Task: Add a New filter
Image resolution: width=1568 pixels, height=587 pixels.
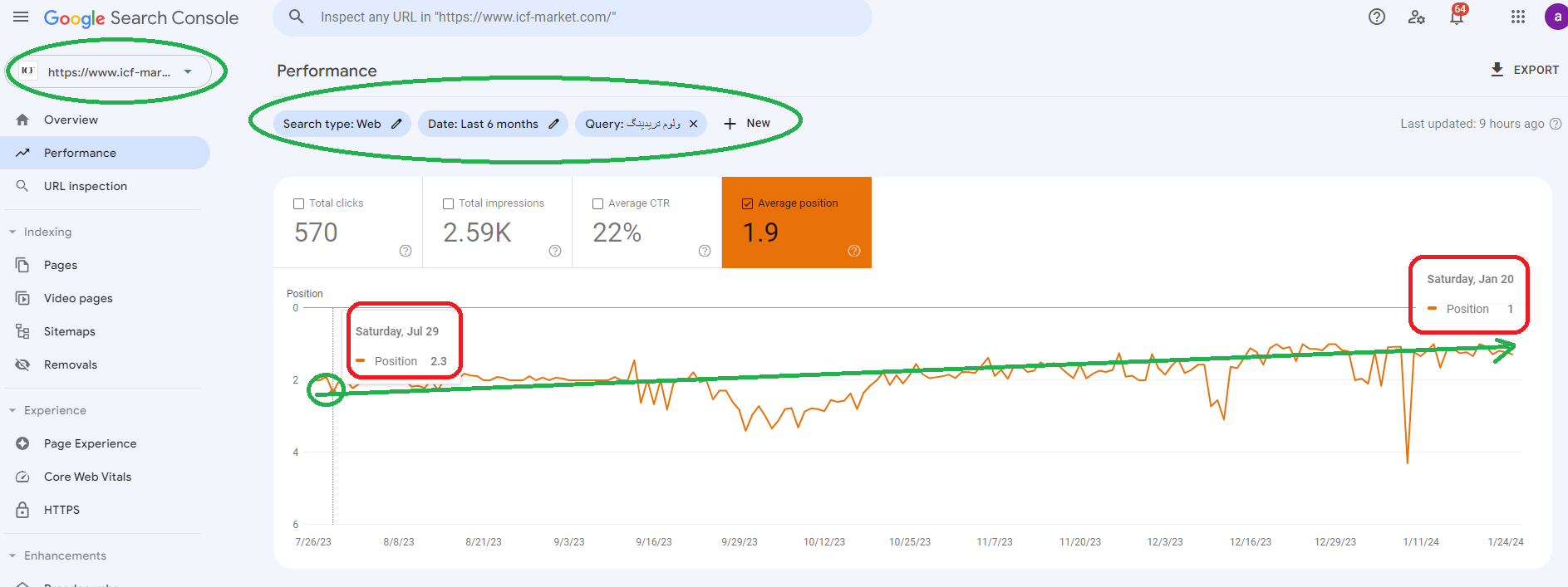Action: coord(747,123)
